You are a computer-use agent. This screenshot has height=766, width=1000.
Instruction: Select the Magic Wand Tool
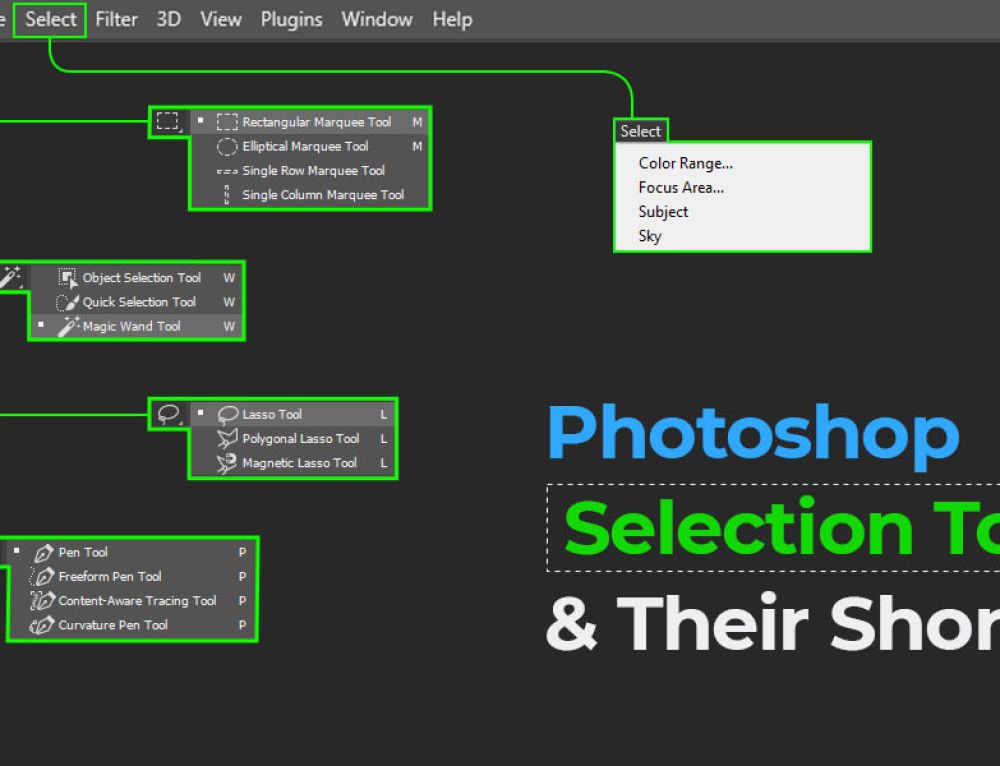coord(132,326)
